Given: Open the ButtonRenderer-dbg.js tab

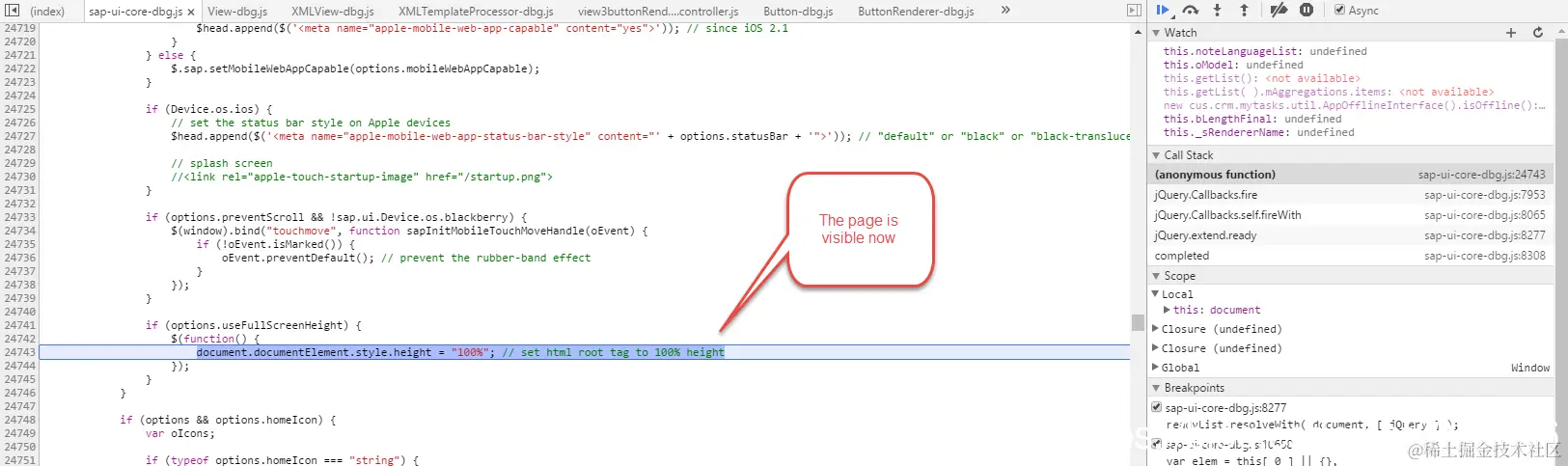Looking at the screenshot, I should pyautogui.click(x=916, y=12).
